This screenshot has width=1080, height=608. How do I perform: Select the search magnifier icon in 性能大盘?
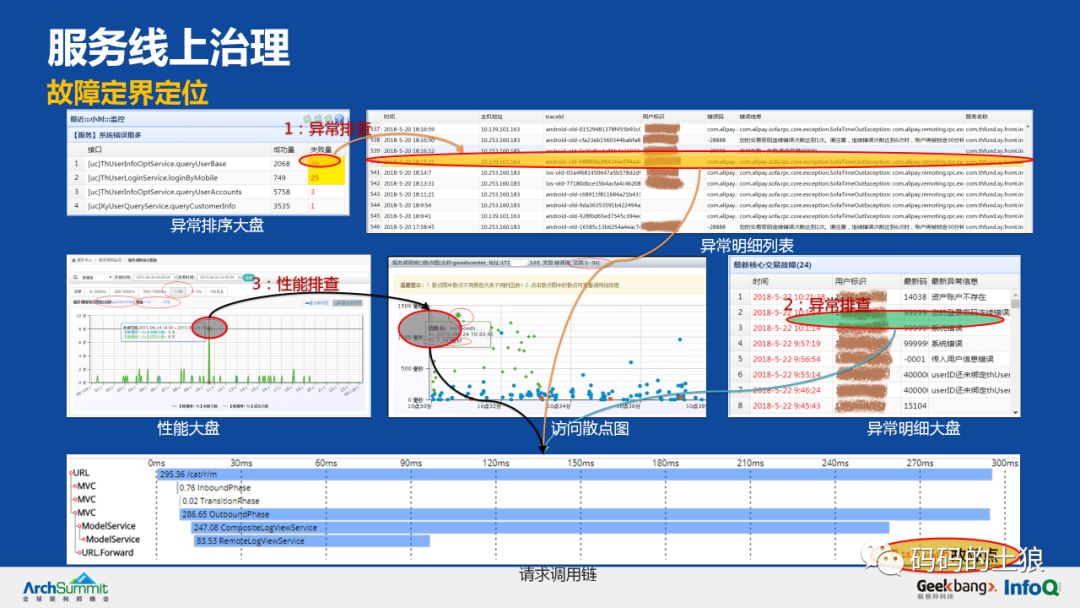77,276
